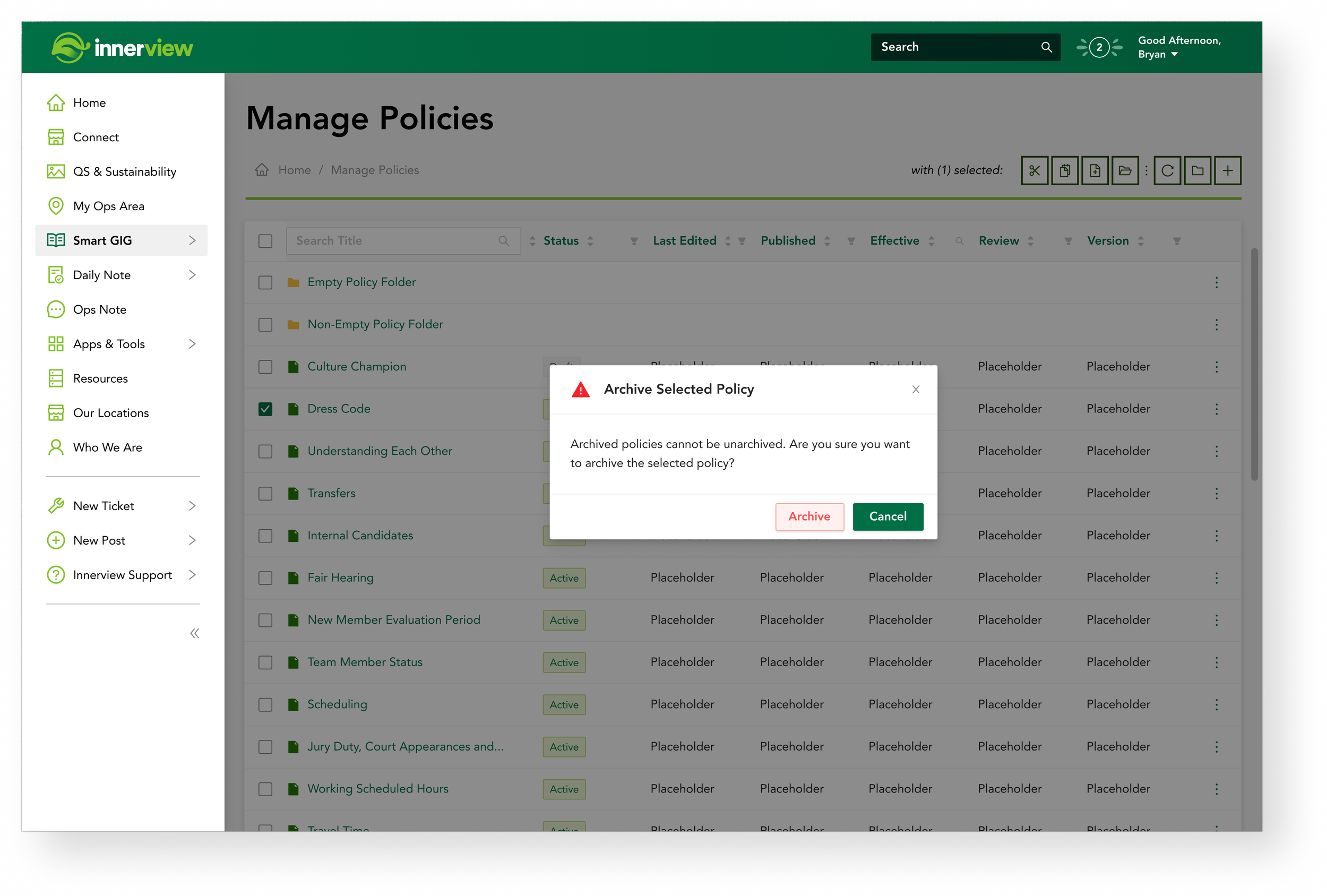This screenshot has width=1327, height=896.
Task: Toggle the select-all checkbox in header
Action: (265, 241)
